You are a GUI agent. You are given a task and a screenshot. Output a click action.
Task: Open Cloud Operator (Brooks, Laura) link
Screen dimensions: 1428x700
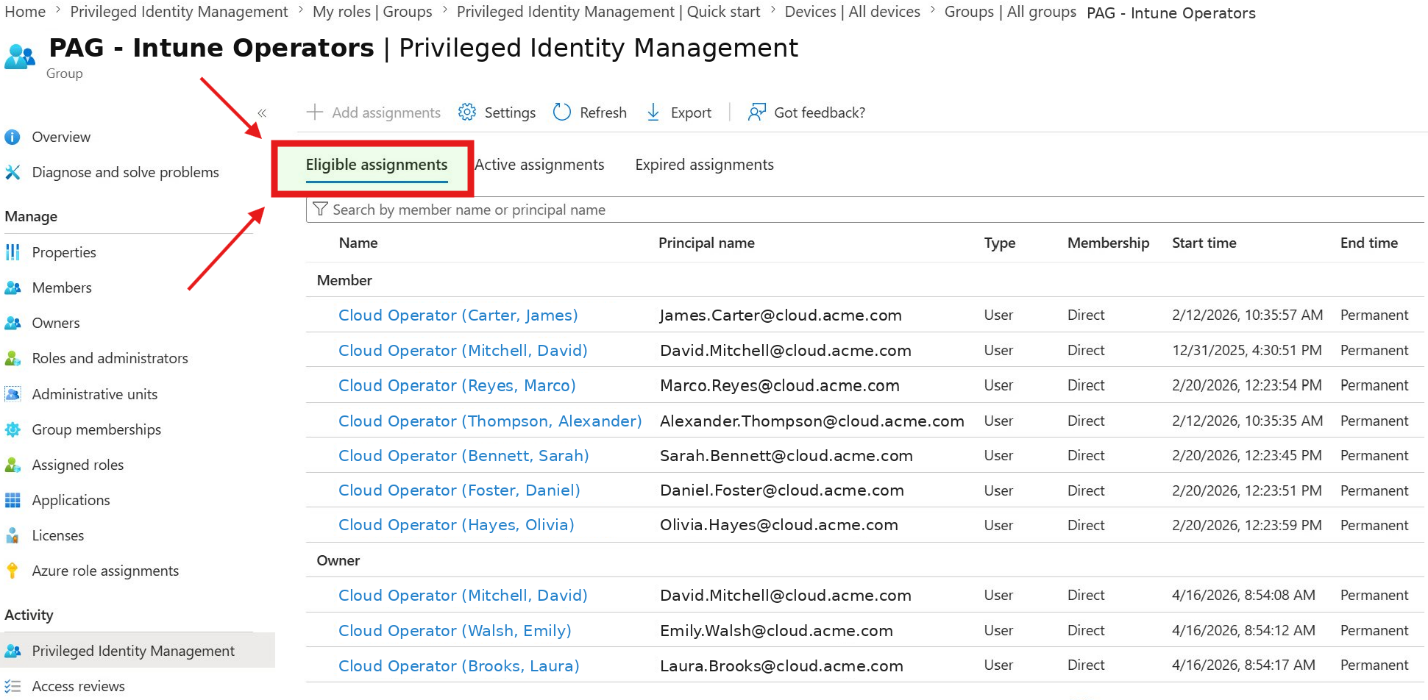point(459,666)
